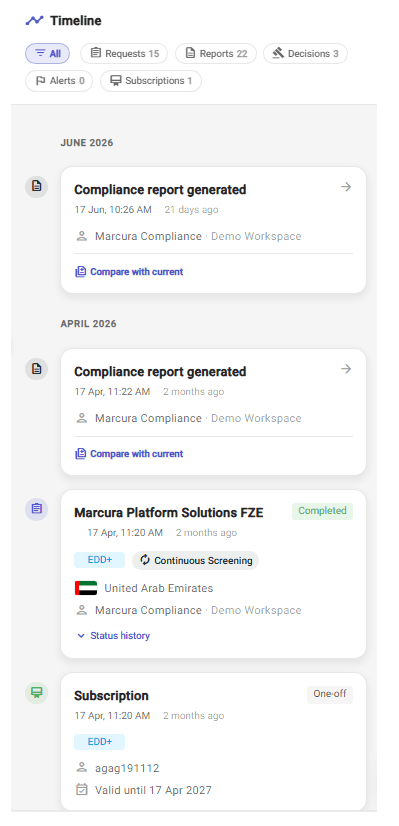The image size is (399, 826).
Task: Click the United Arab Emirates text
Action: coord(159,588)
